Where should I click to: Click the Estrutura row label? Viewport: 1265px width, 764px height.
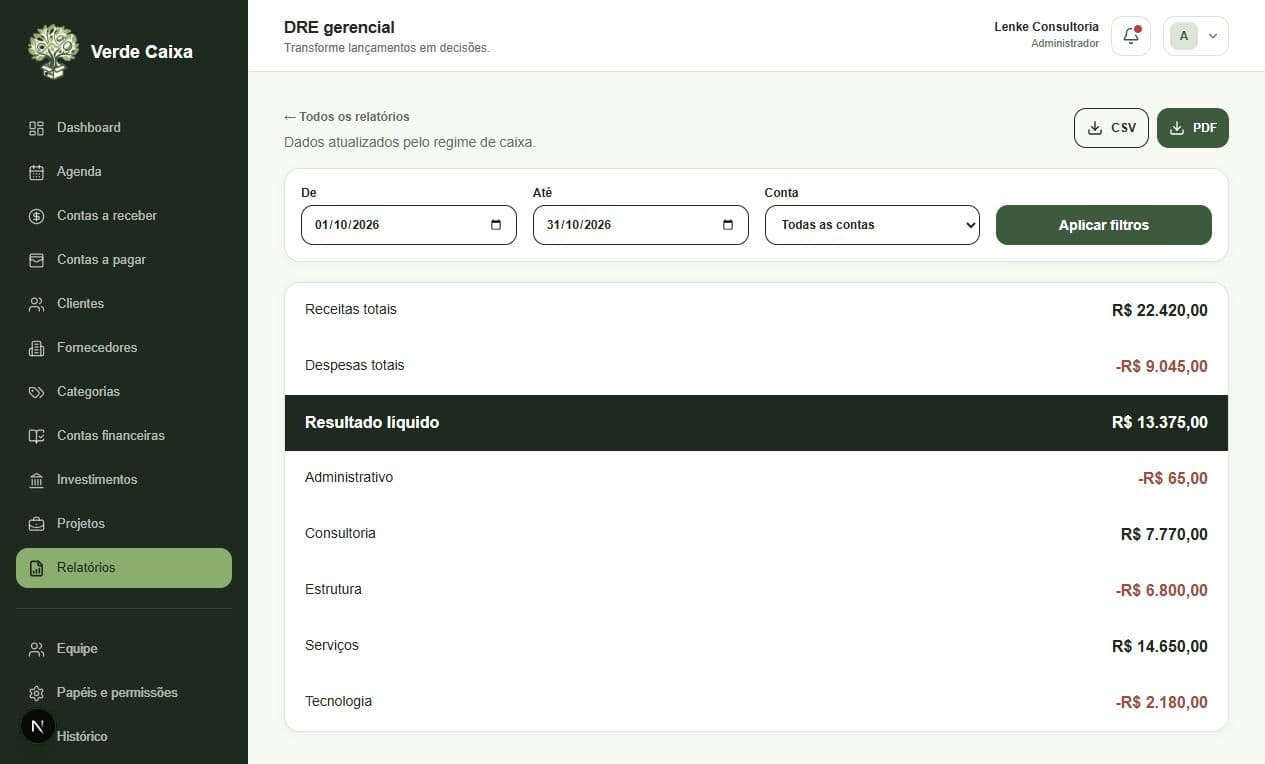pyautogui.click(x=334, y=590)
